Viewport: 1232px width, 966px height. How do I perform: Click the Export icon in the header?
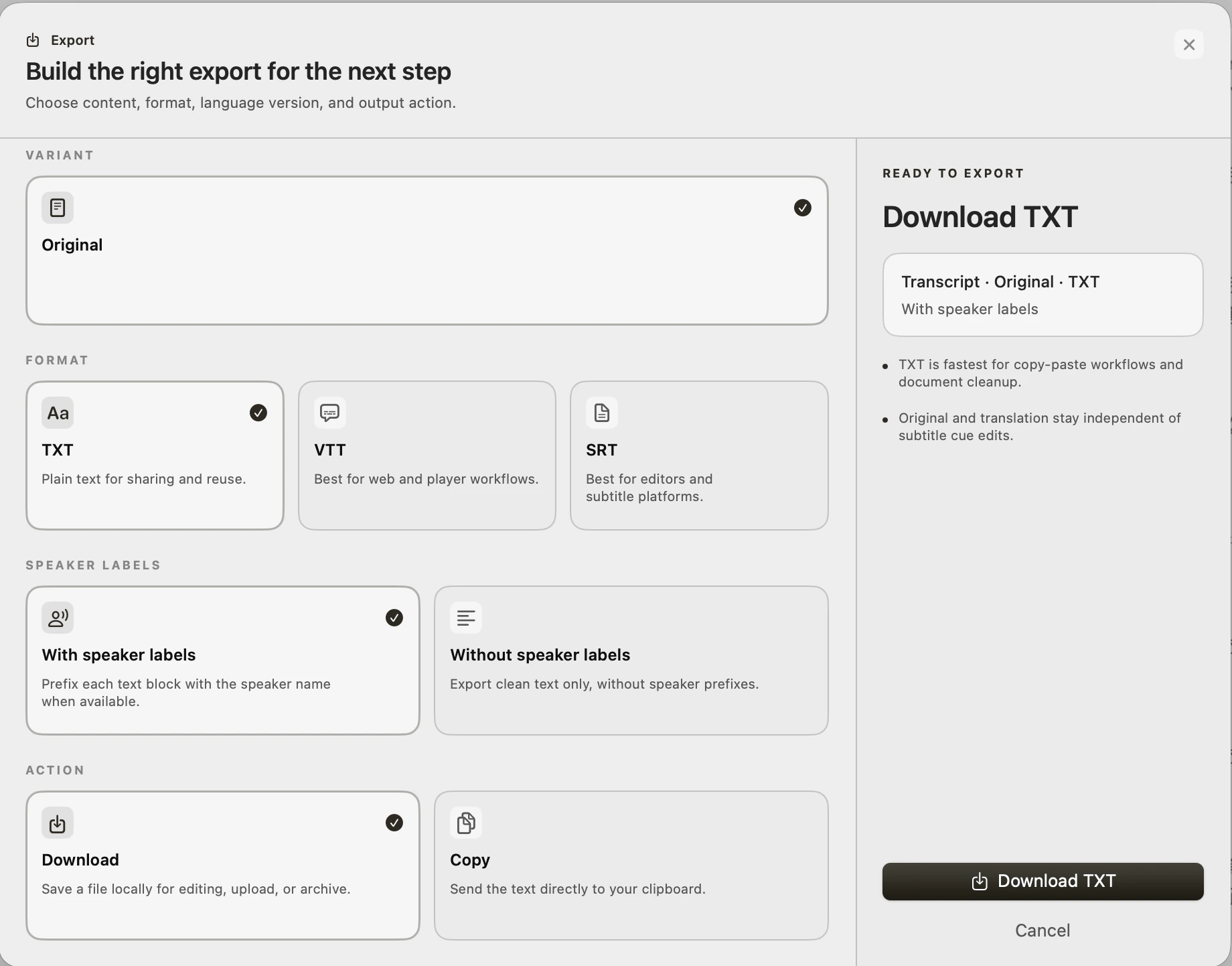[x=33, y=40]
